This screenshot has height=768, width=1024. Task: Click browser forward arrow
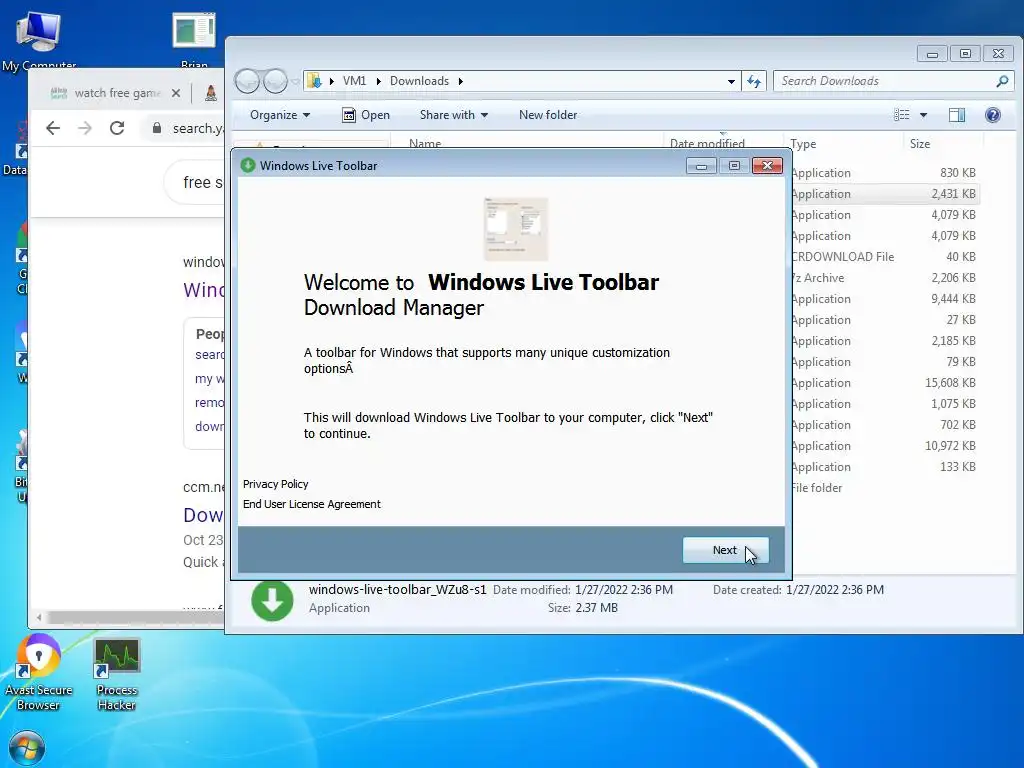coord(85,128)
